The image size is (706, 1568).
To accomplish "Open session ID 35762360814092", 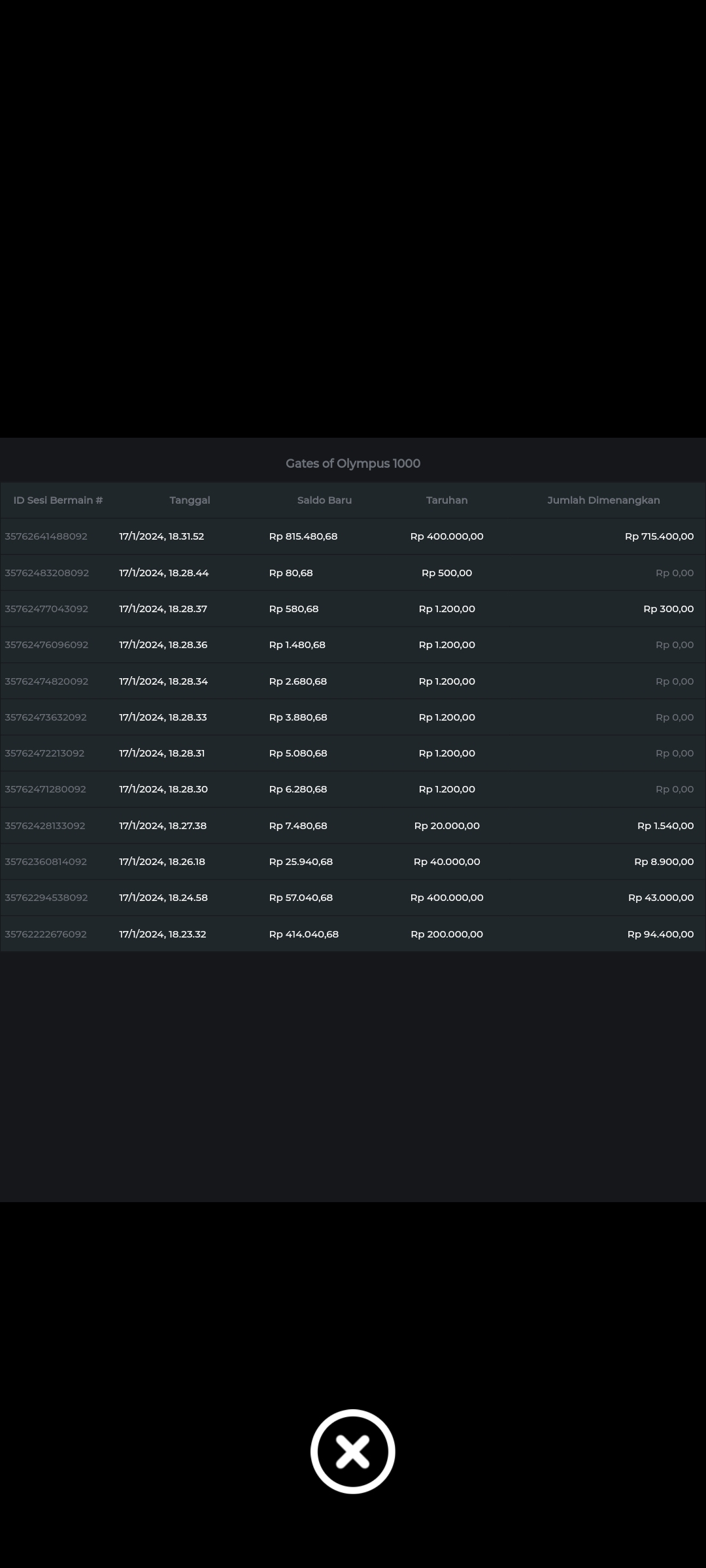I will [46, 862].
